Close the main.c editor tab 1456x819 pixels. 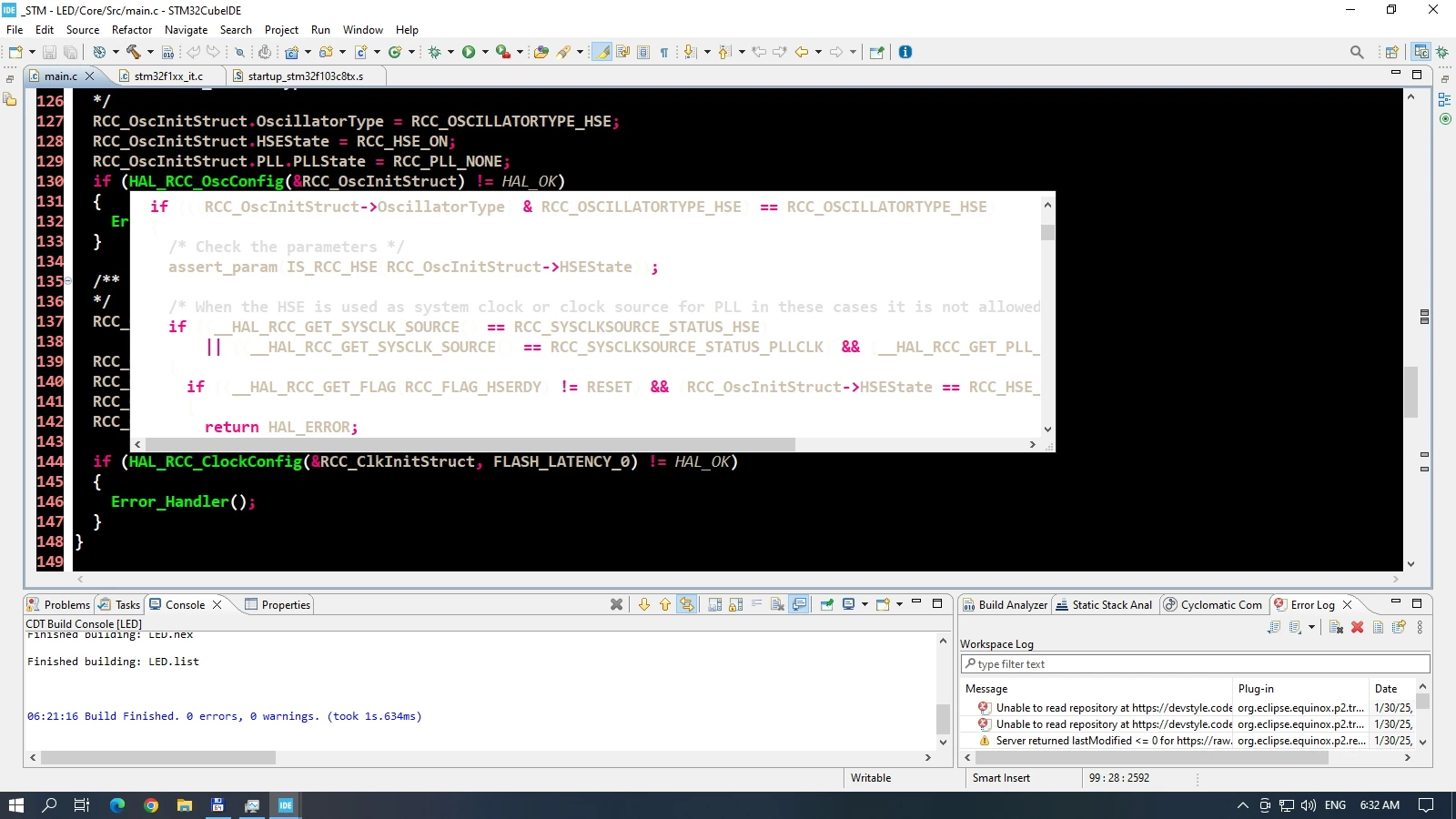(x=89, y=76)
